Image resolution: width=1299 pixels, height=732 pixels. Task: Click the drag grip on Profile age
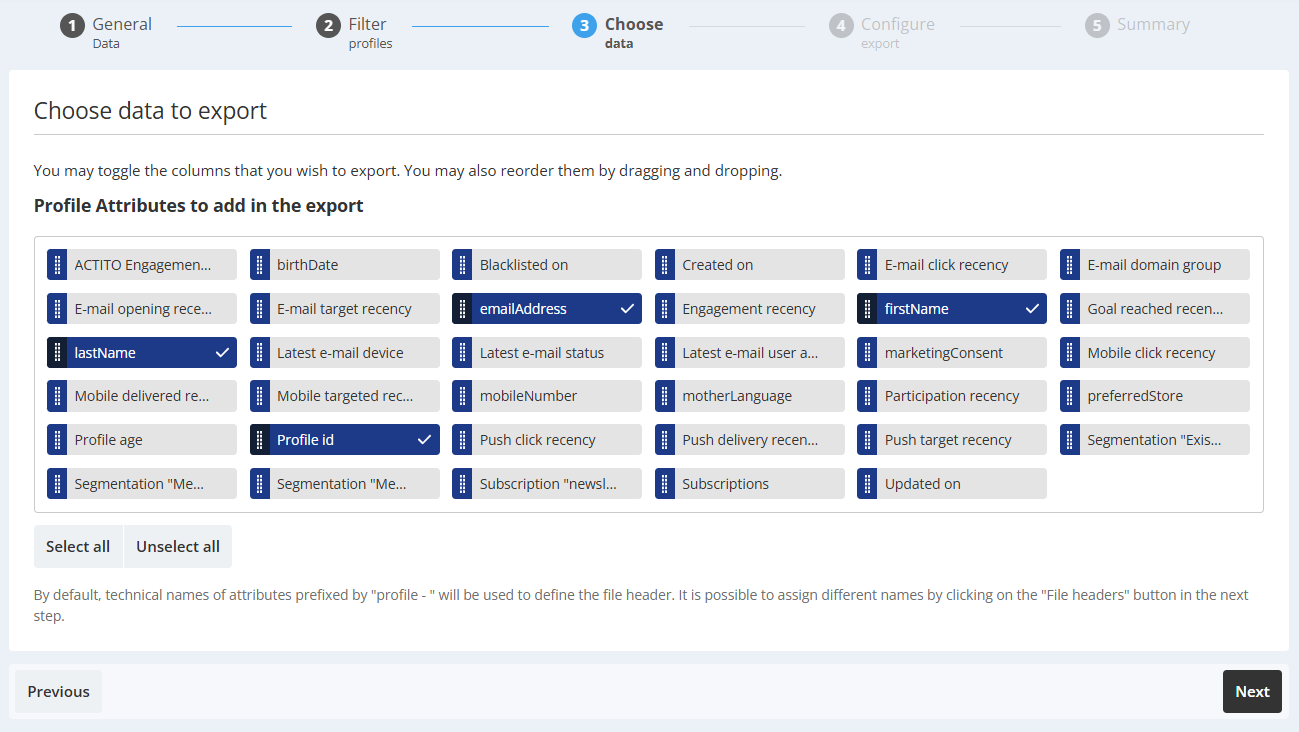tap(57, 440)
